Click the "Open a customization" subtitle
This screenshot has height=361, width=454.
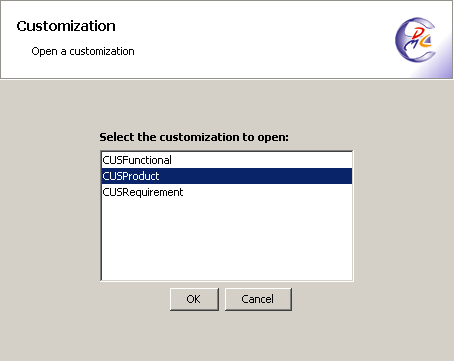pyautogui.click(x=83, y=51)
